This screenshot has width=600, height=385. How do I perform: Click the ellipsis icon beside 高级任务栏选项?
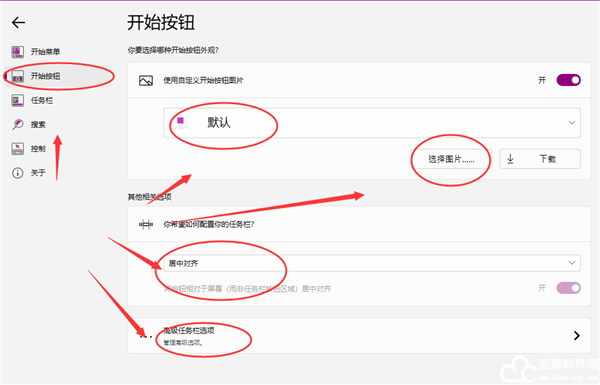pos(146,336)
